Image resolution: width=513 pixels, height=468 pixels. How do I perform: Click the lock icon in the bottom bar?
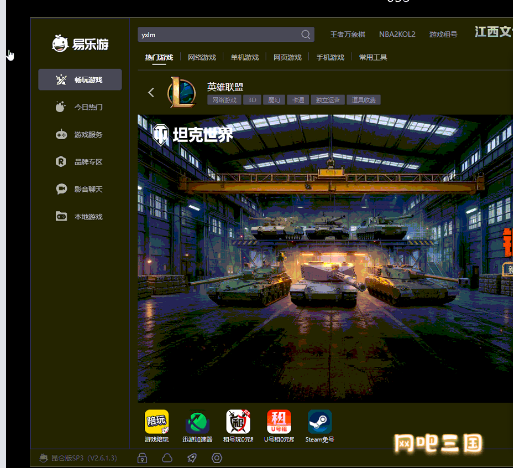point(142,458)
